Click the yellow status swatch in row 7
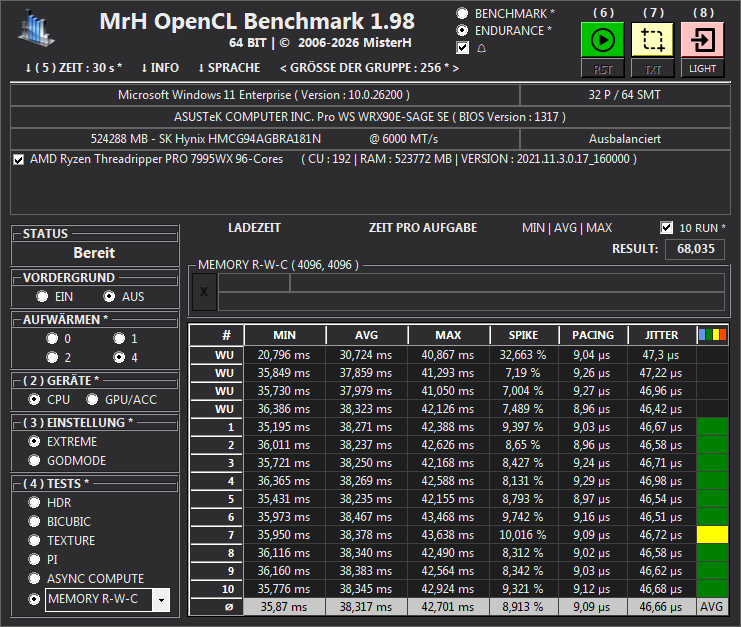 click(712, 535)
